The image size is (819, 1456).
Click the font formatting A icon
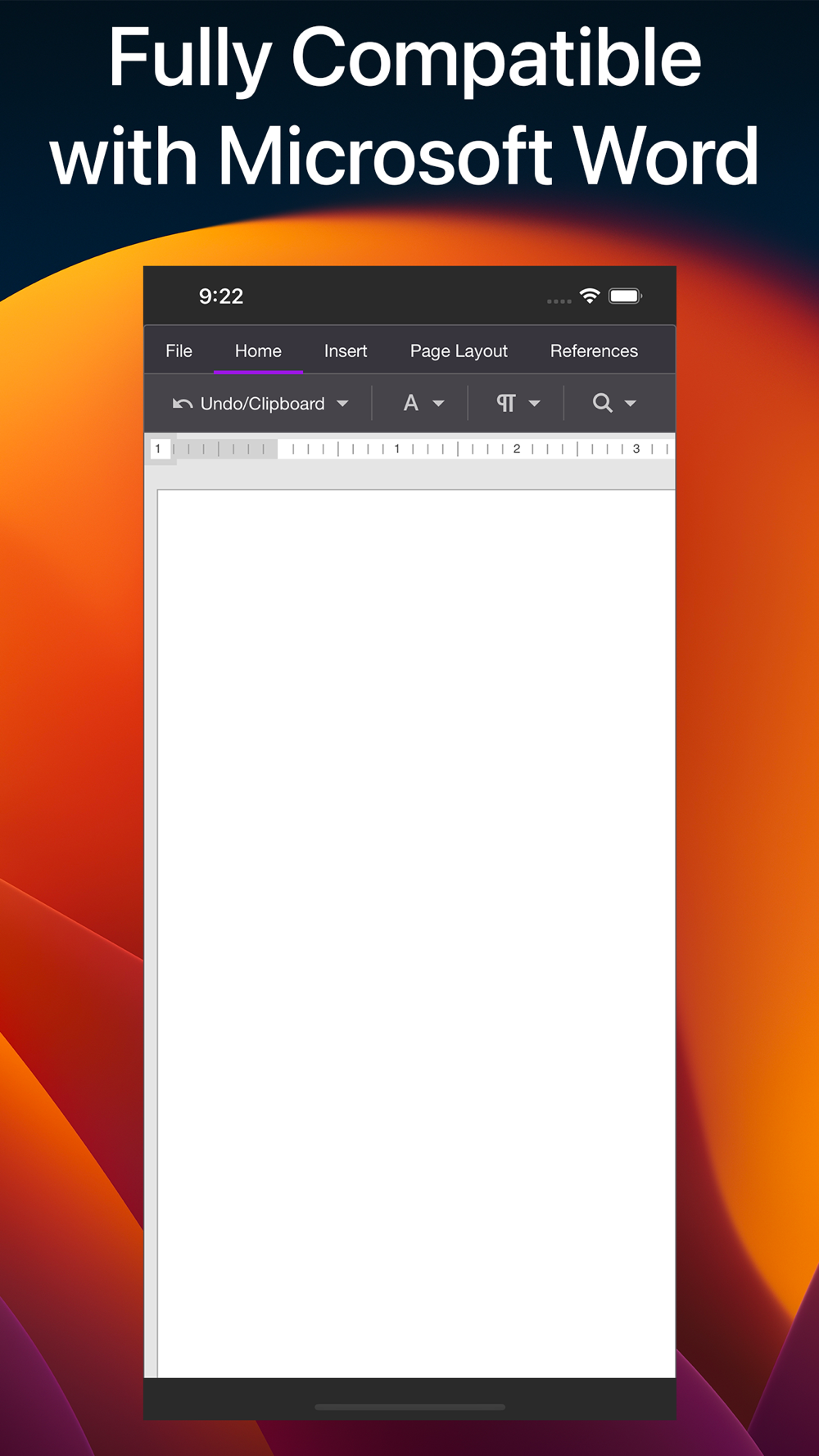click(411, 403)
